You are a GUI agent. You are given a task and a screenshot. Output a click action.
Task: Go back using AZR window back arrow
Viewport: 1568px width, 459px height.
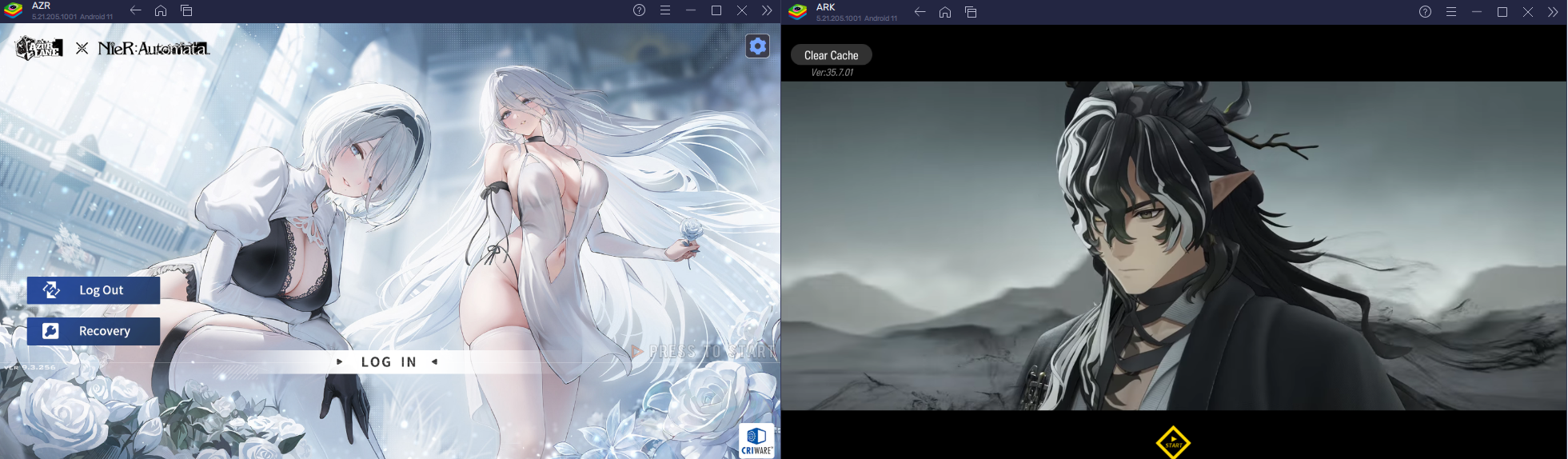point(135,10)
